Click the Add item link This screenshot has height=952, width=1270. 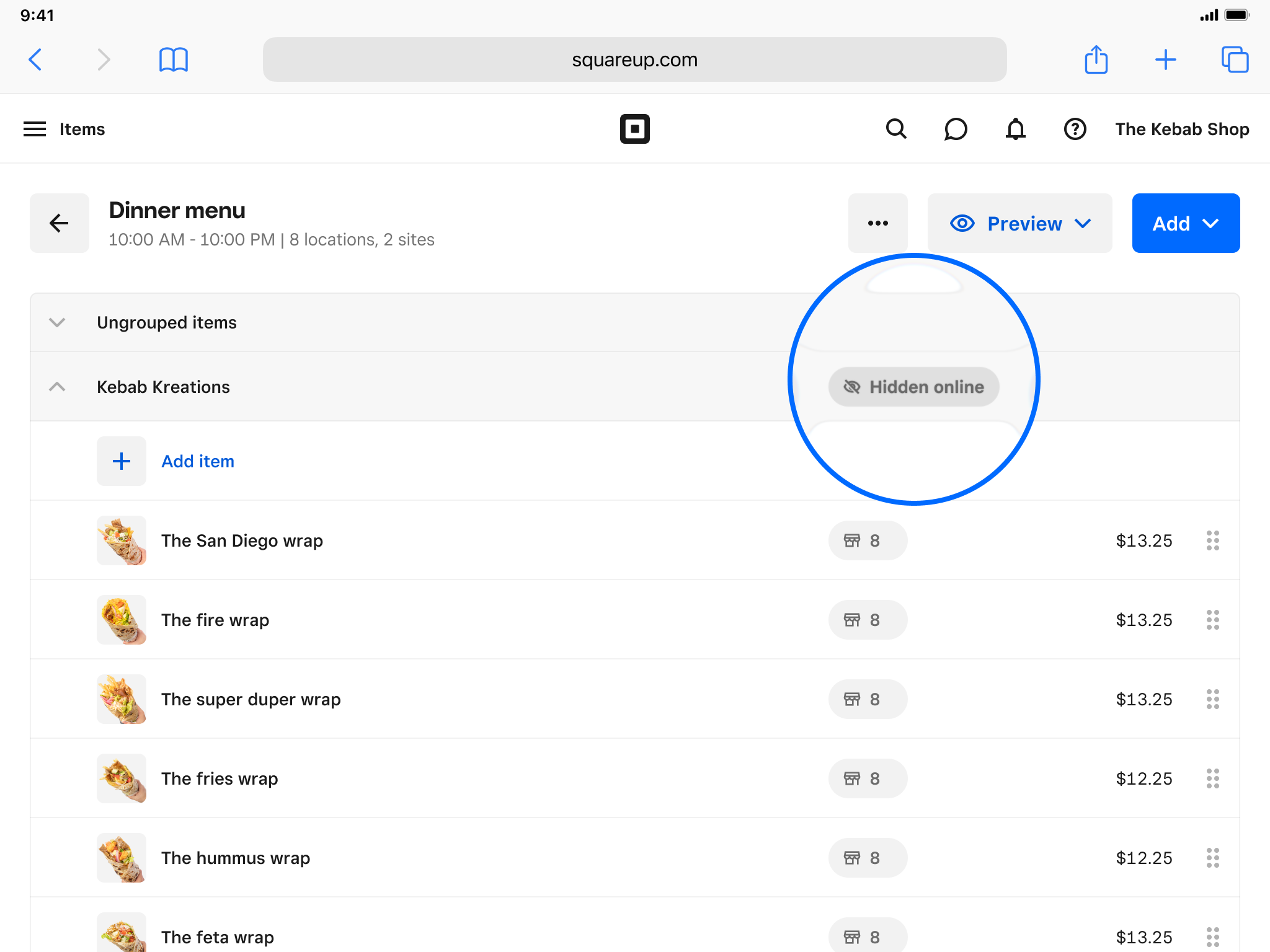[x=198, y=461]
